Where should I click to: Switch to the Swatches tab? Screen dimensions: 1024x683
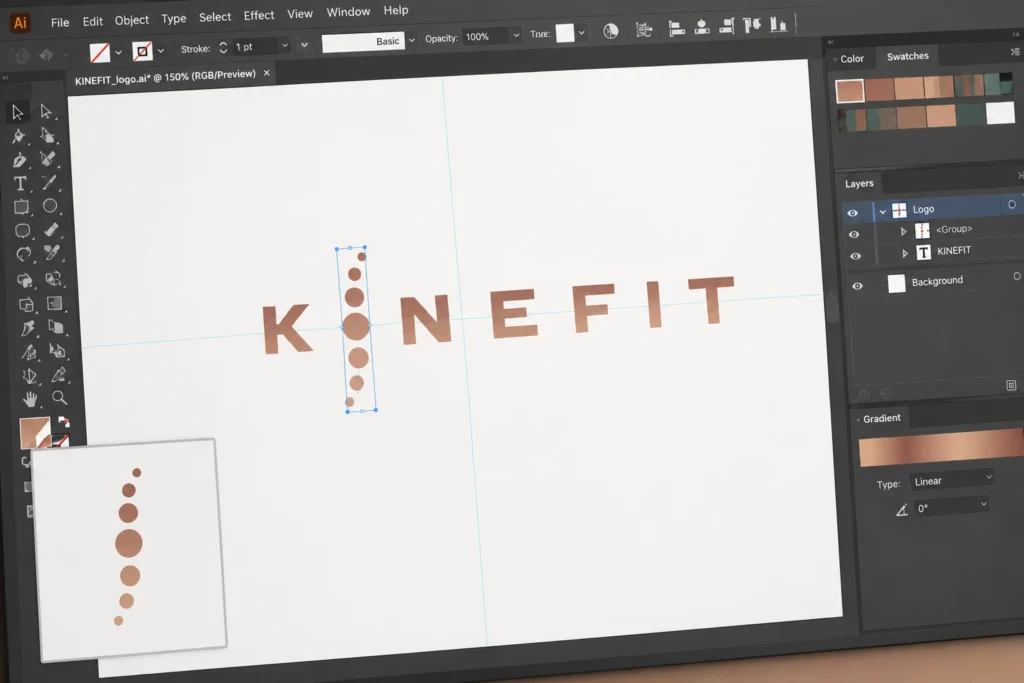[x=908, y=56]
